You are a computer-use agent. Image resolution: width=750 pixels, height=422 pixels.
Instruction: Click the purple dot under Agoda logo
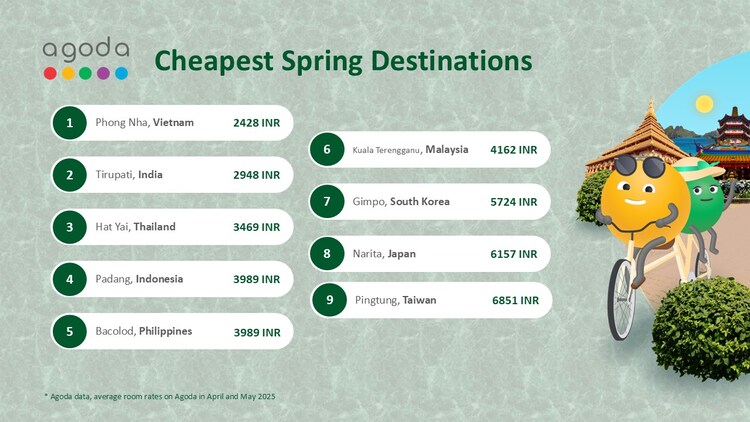pyautogui.click(x=103, y=73)
